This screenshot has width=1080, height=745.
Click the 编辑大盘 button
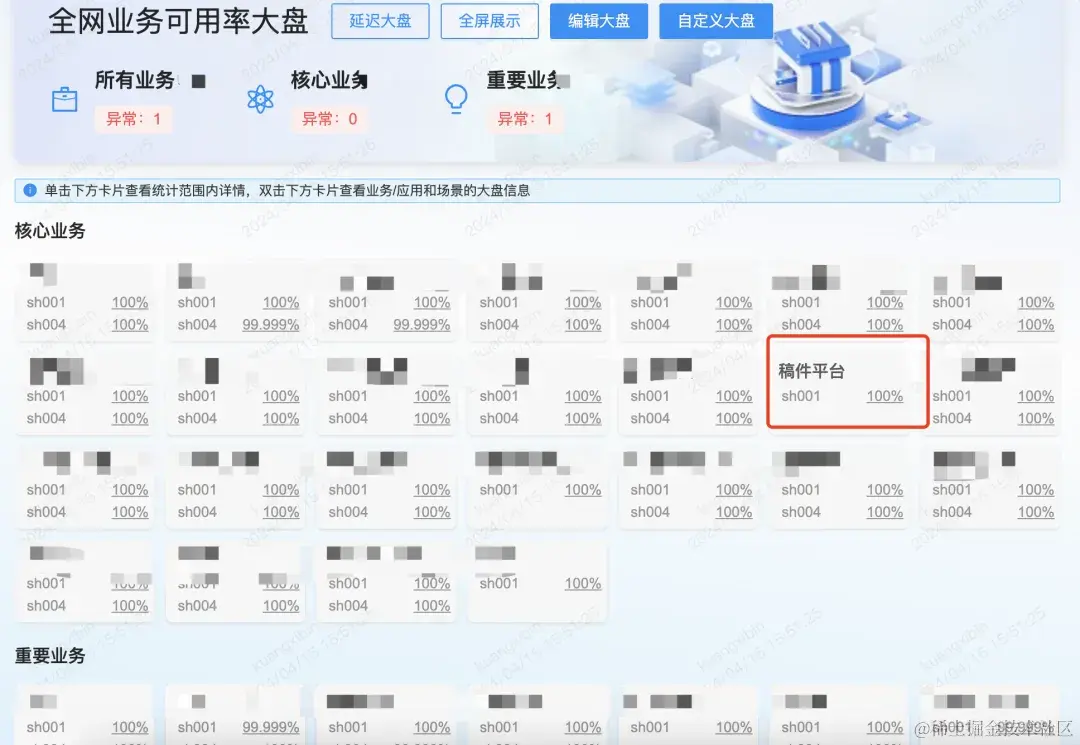point(599,21)
